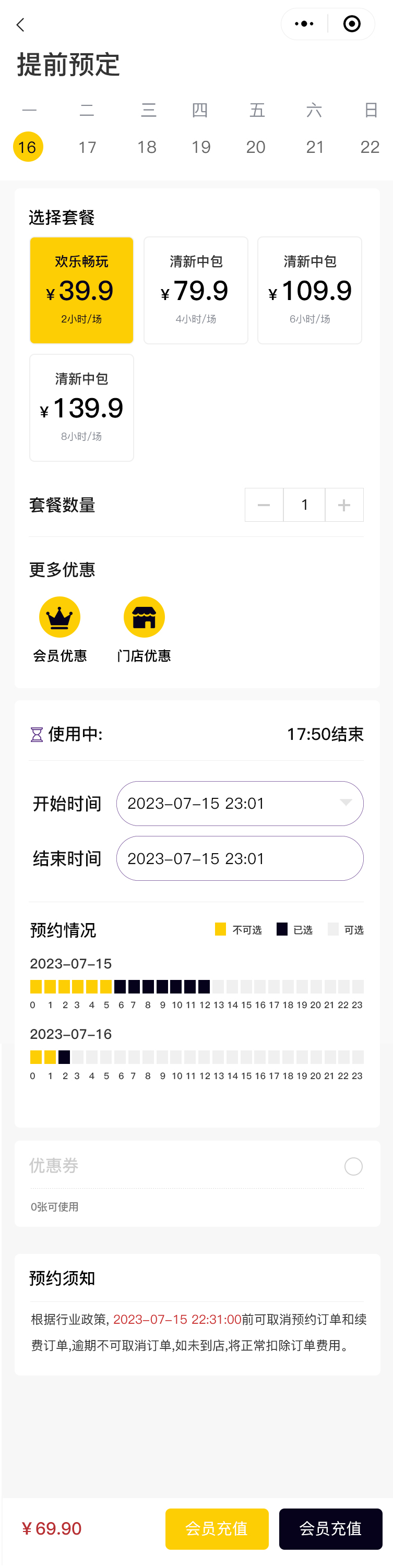
Task: Increase package quantity with plus icon
Action: pos(344,505)
